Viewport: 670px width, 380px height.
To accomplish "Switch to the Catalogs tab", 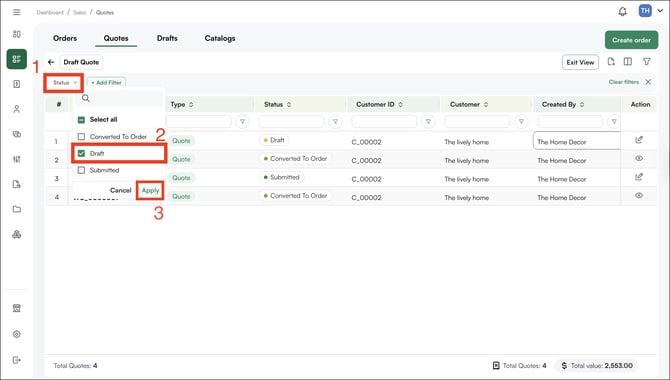I will (220, 38).
